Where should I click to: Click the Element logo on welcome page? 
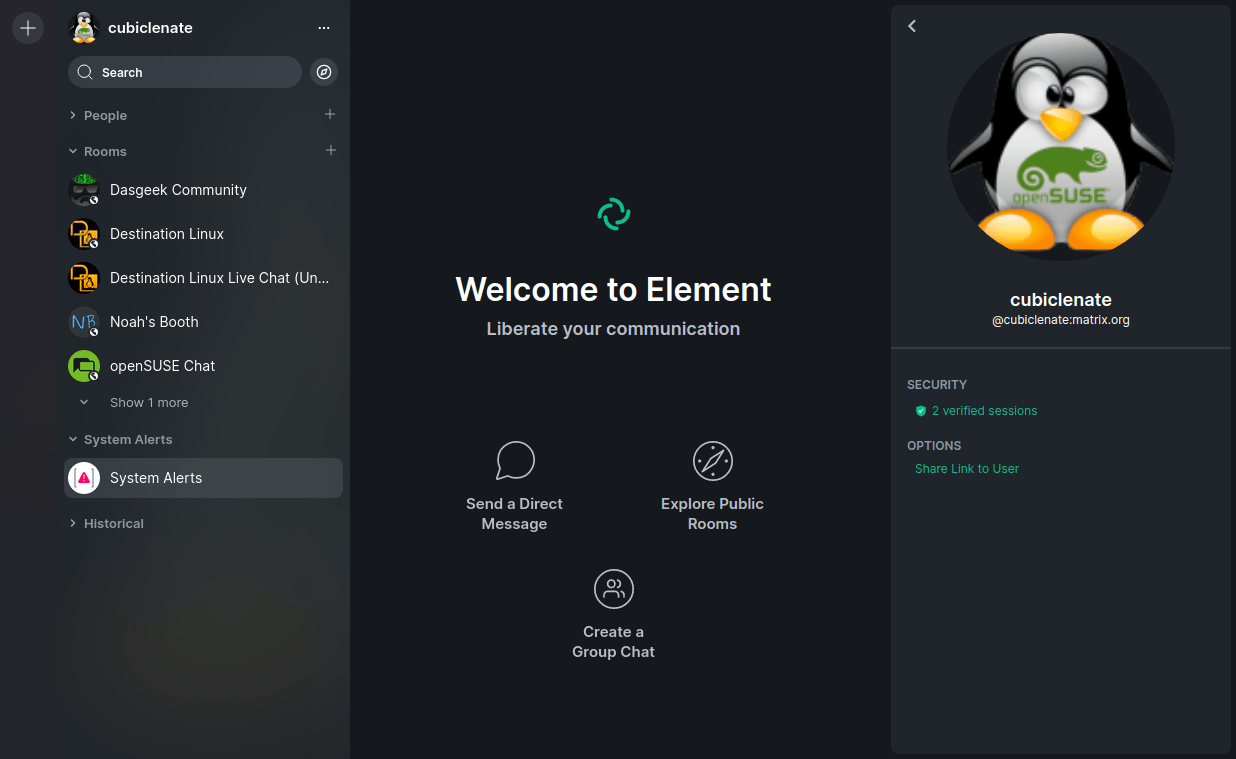[x=614, y=214]
